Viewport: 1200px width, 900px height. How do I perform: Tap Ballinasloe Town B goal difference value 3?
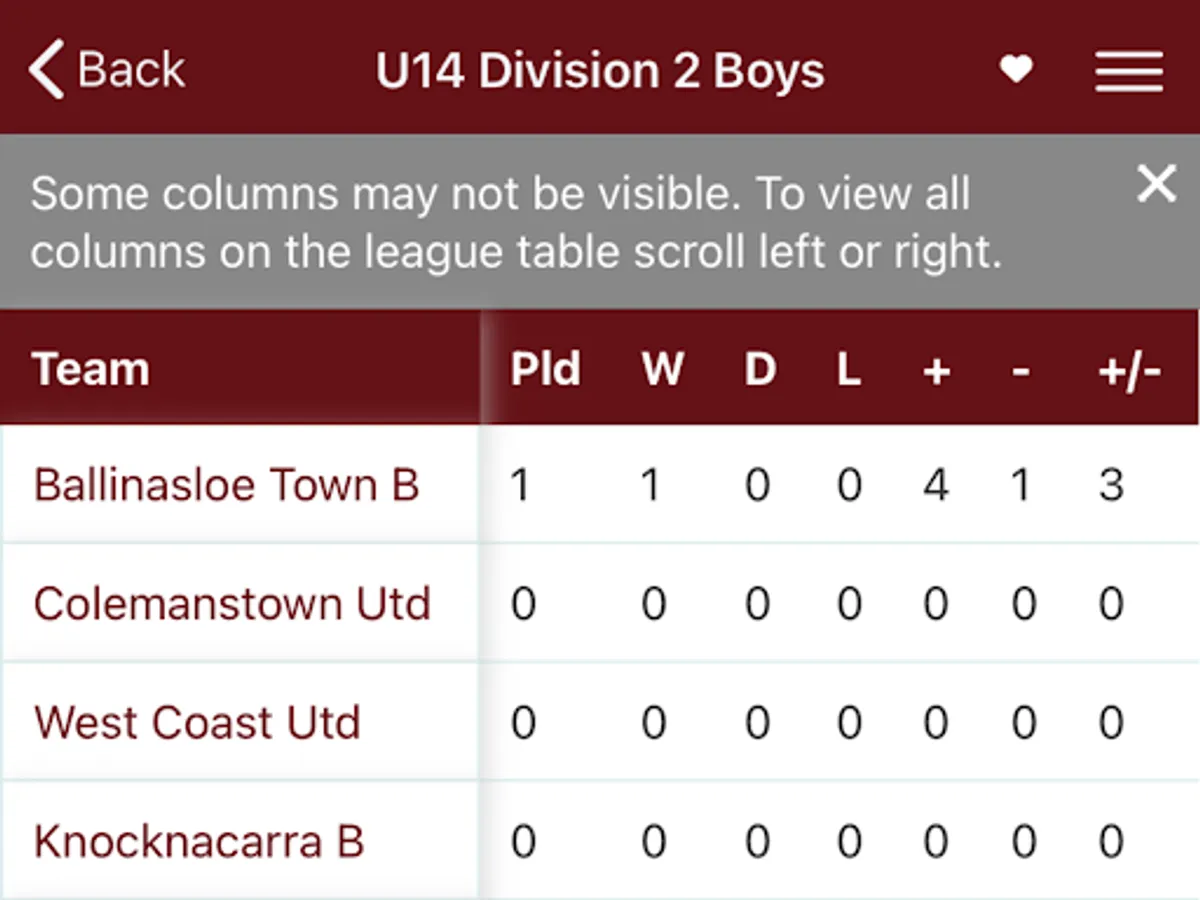[x=1111, y=486]
